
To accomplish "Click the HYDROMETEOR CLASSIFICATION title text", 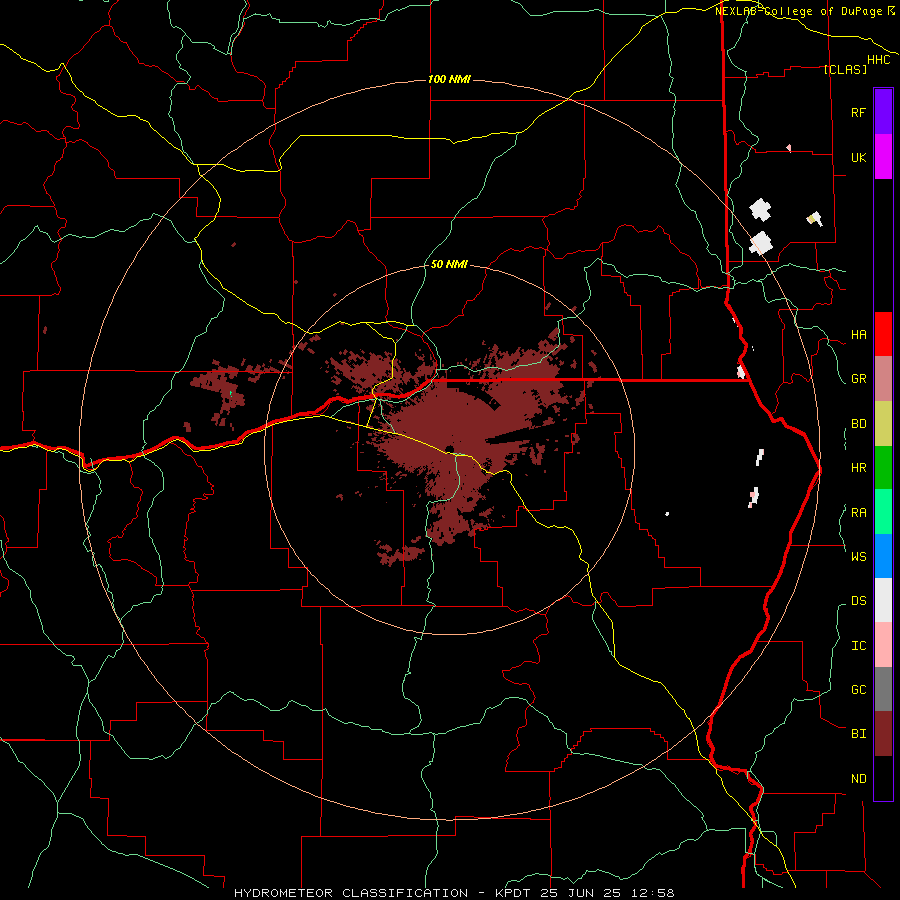I will [x=351, y=893].
